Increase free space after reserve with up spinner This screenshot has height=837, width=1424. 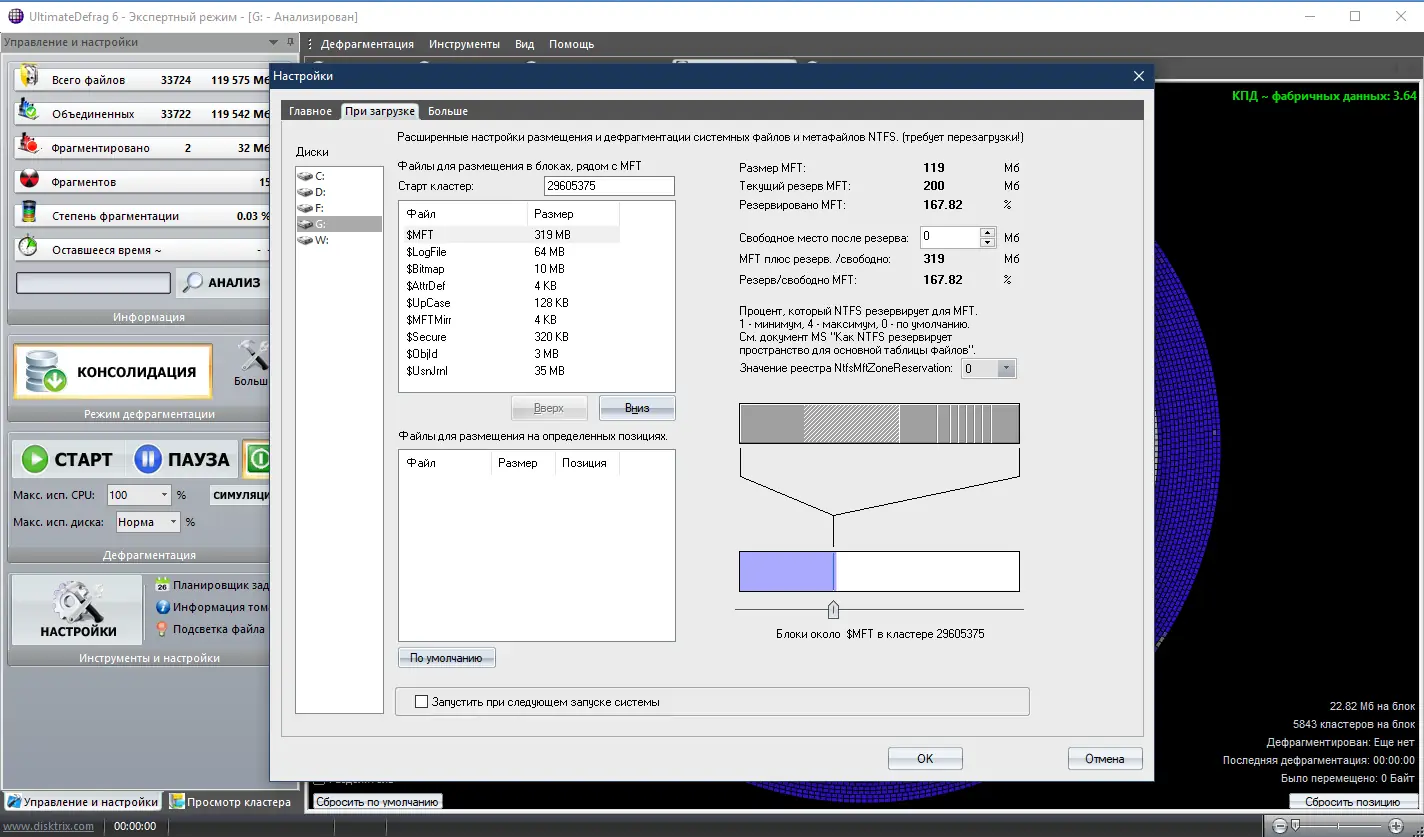point(988,232)
